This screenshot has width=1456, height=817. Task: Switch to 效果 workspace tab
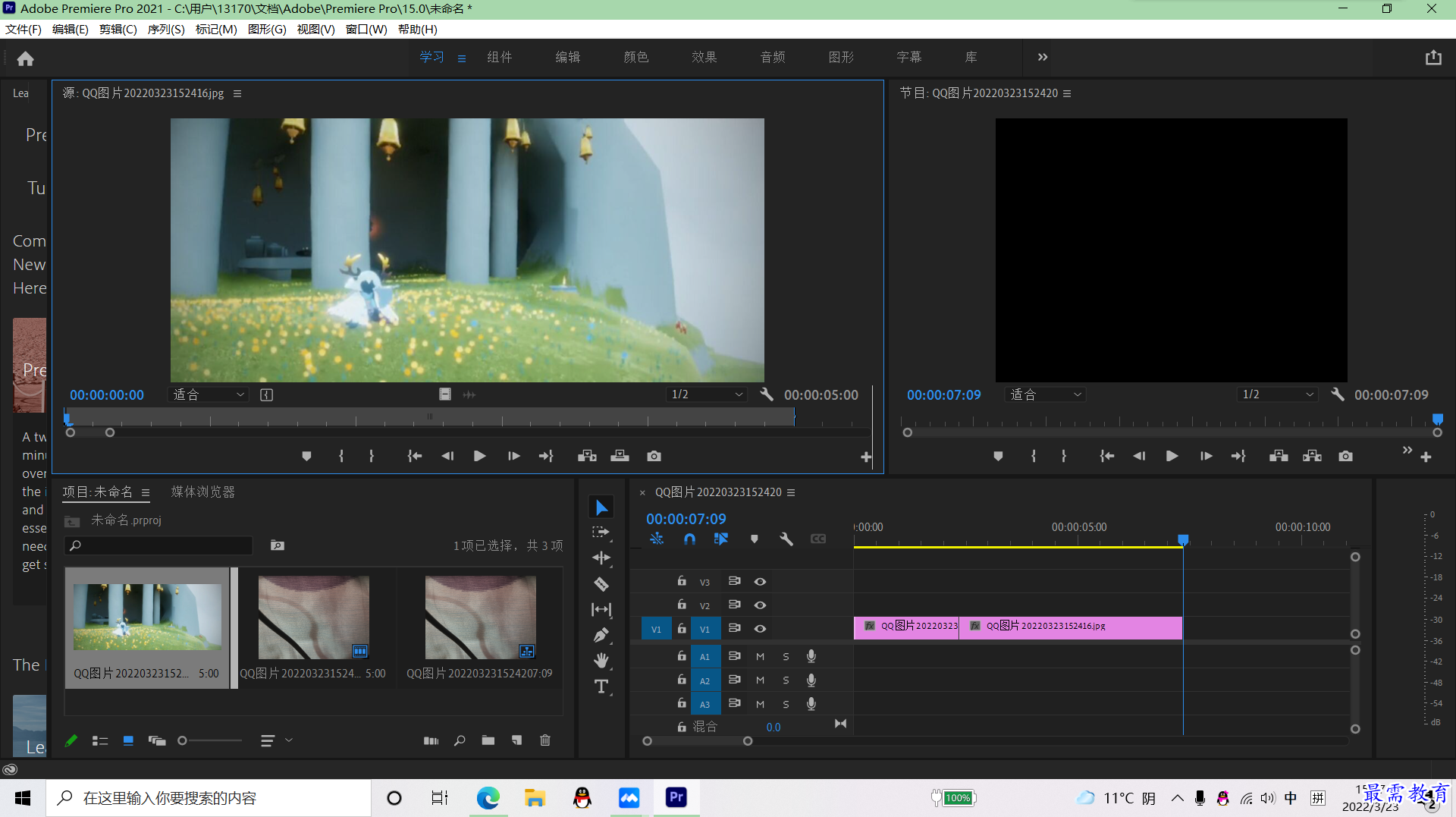tap(704, 57)
